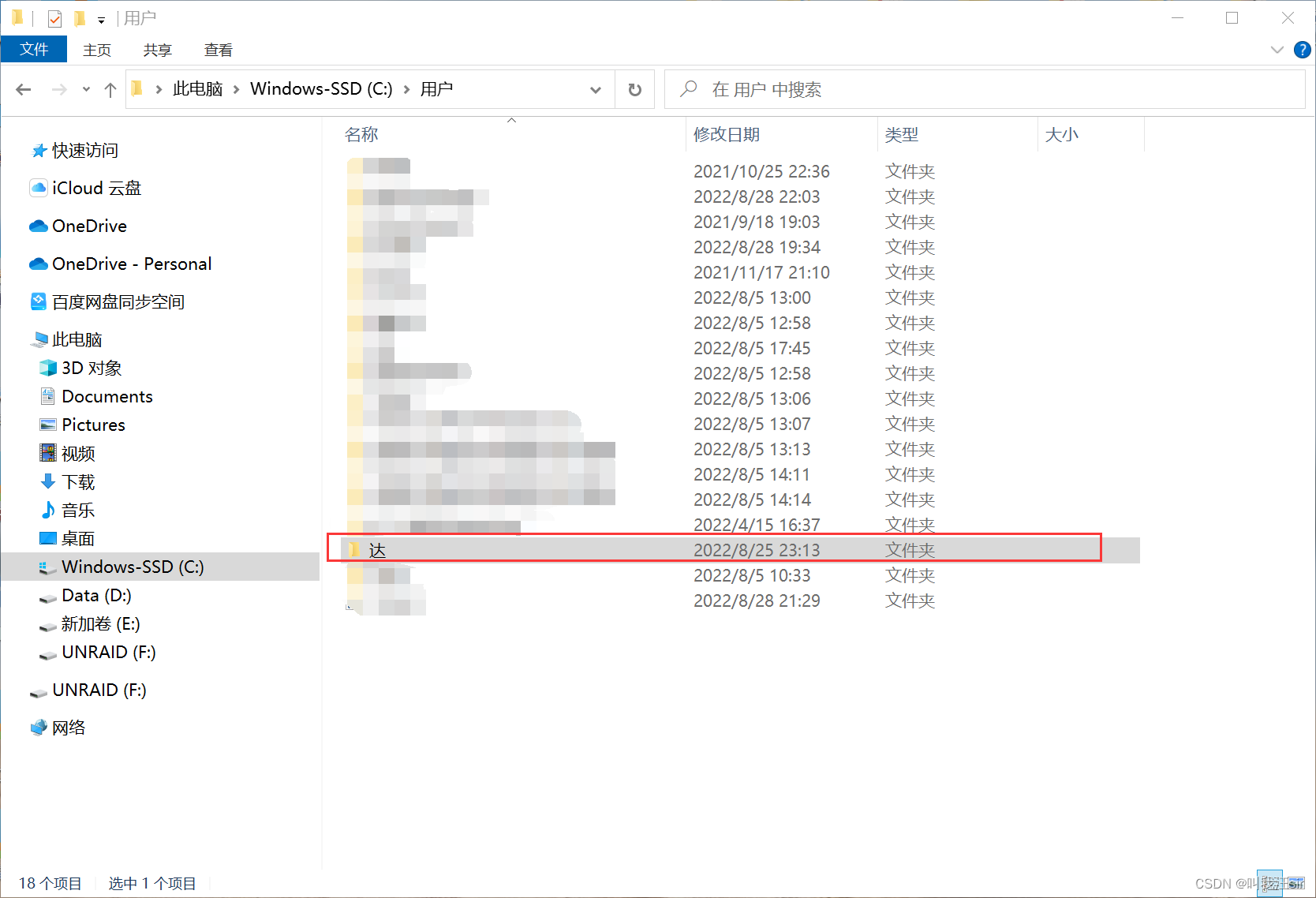Expand the breadcrumb arrow after 此电脑
The image size is (1316, 898).
pos(236,89)
